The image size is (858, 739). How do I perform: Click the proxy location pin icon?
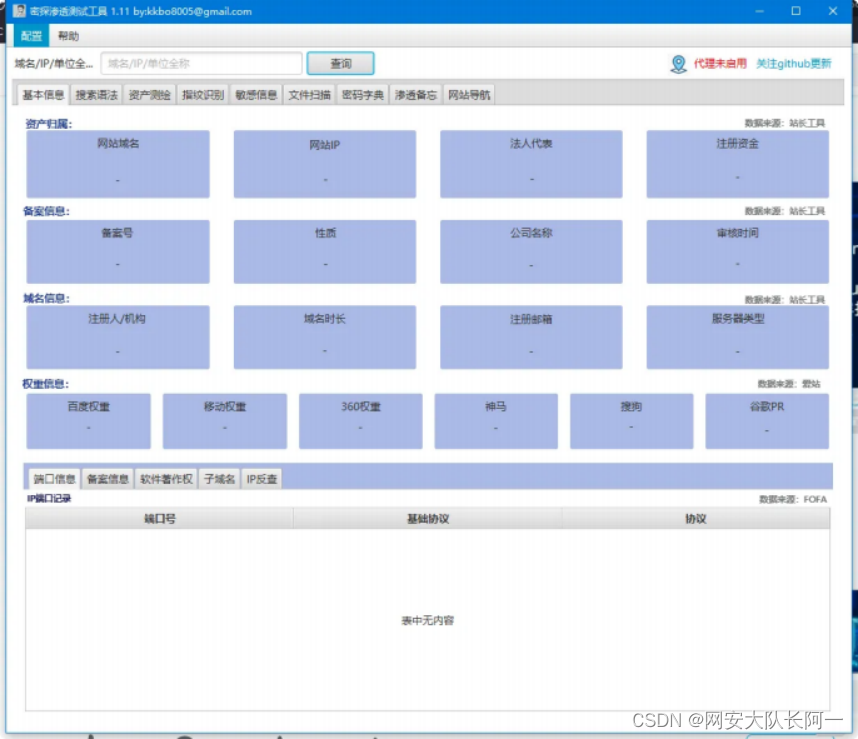(x=678, y=64)
